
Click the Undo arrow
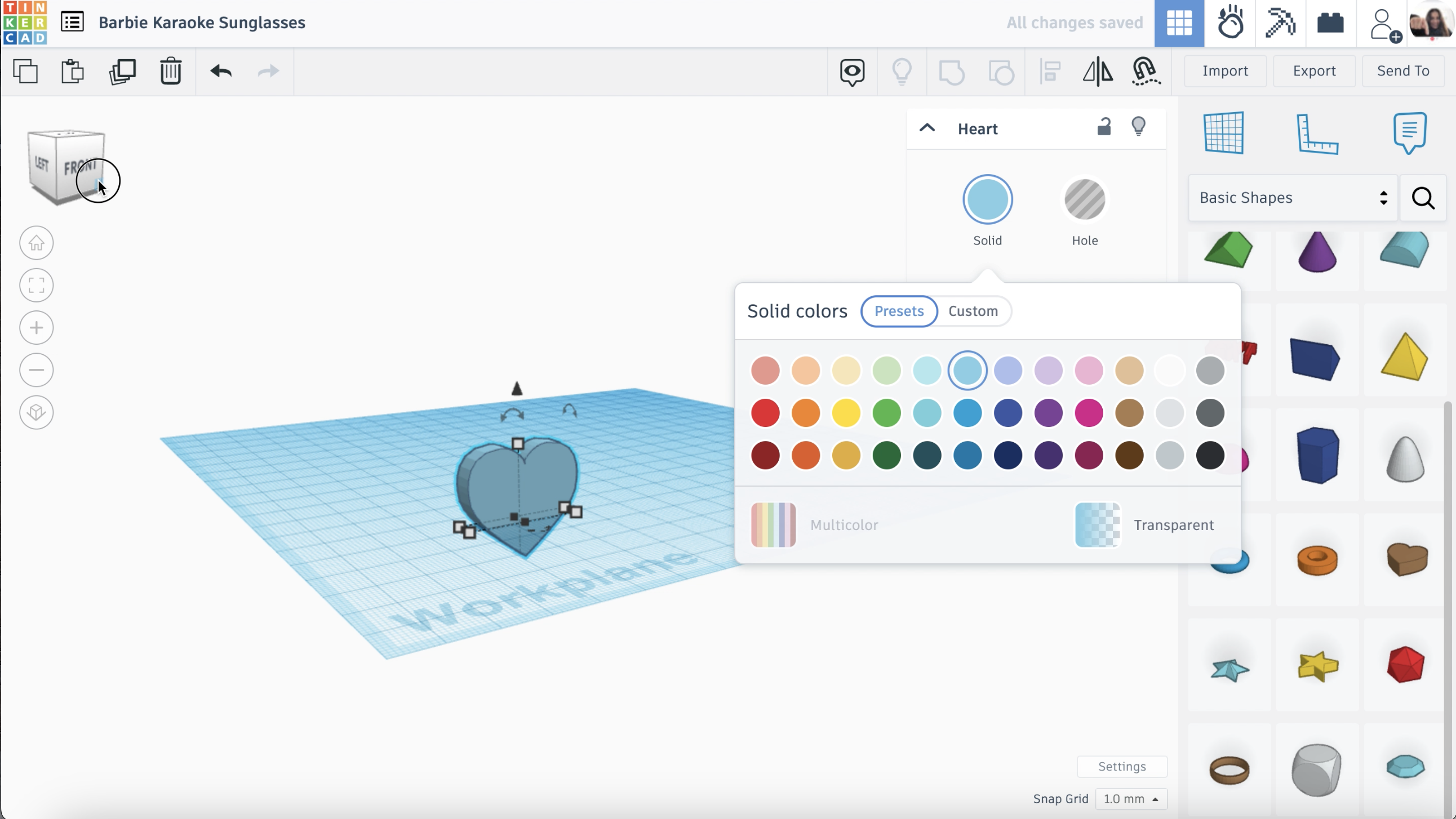click(x=221, y=72)
